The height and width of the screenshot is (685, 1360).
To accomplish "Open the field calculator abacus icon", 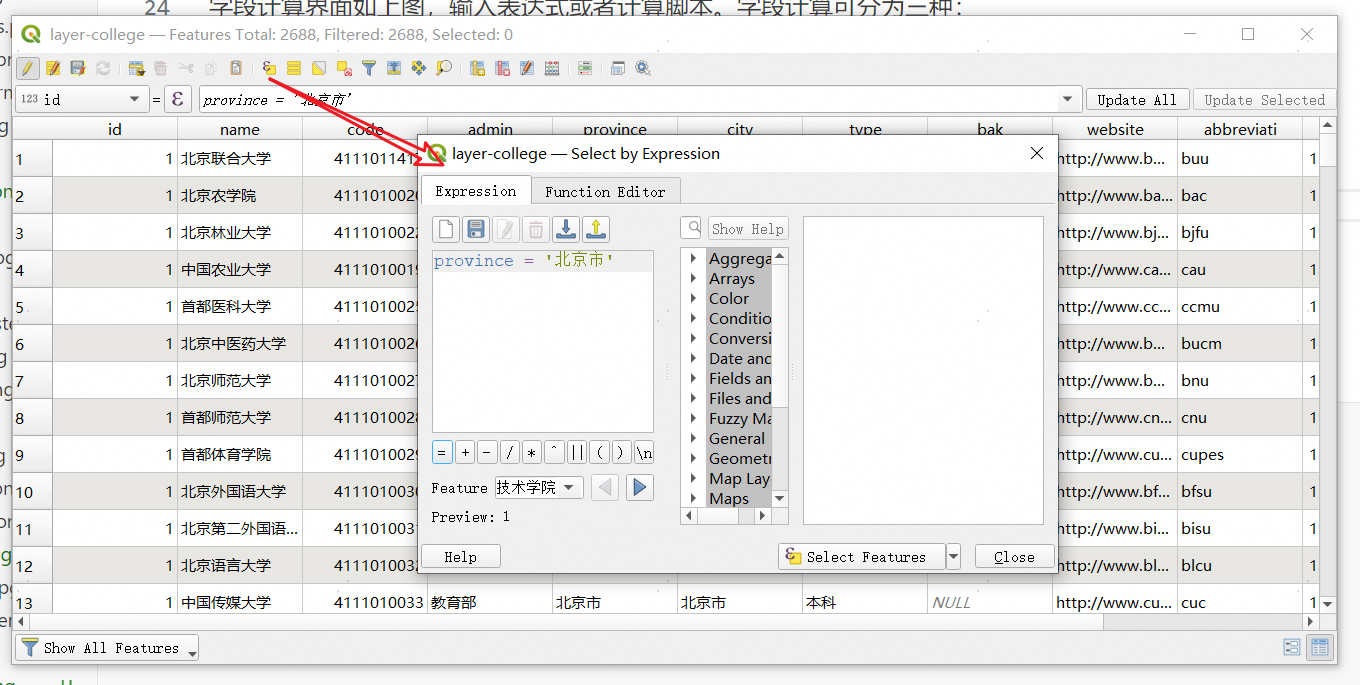I will tap(551, 68).
